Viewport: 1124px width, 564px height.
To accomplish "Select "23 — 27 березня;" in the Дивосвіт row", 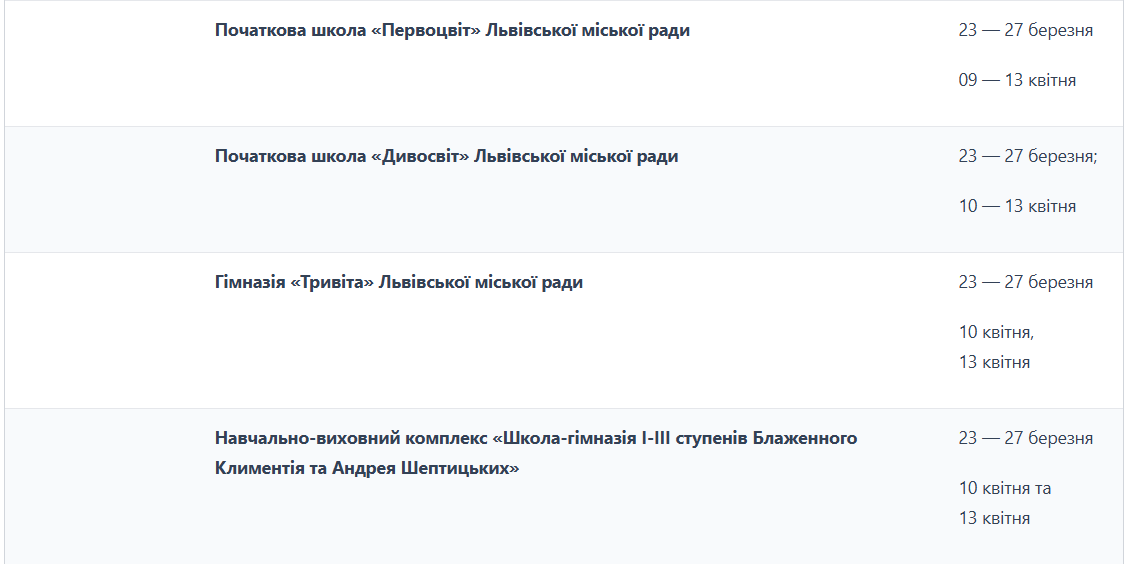I will (1027, 156).
